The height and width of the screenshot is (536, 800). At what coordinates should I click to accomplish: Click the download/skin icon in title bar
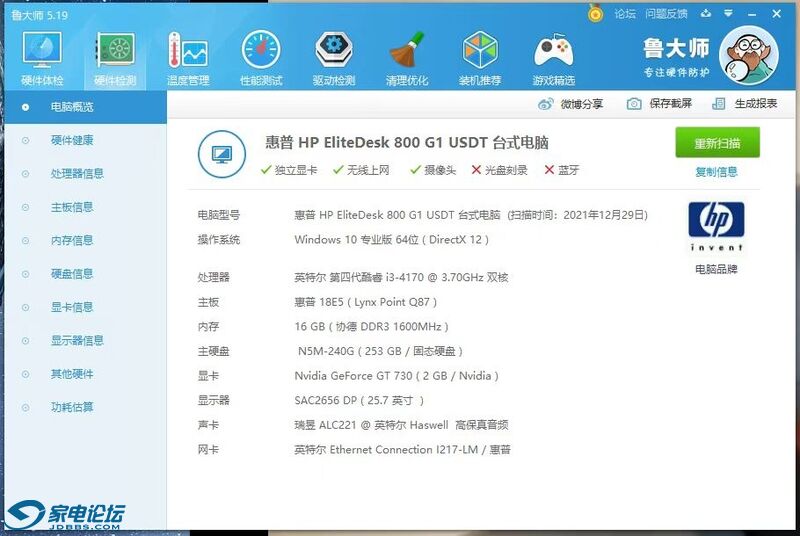706,14
